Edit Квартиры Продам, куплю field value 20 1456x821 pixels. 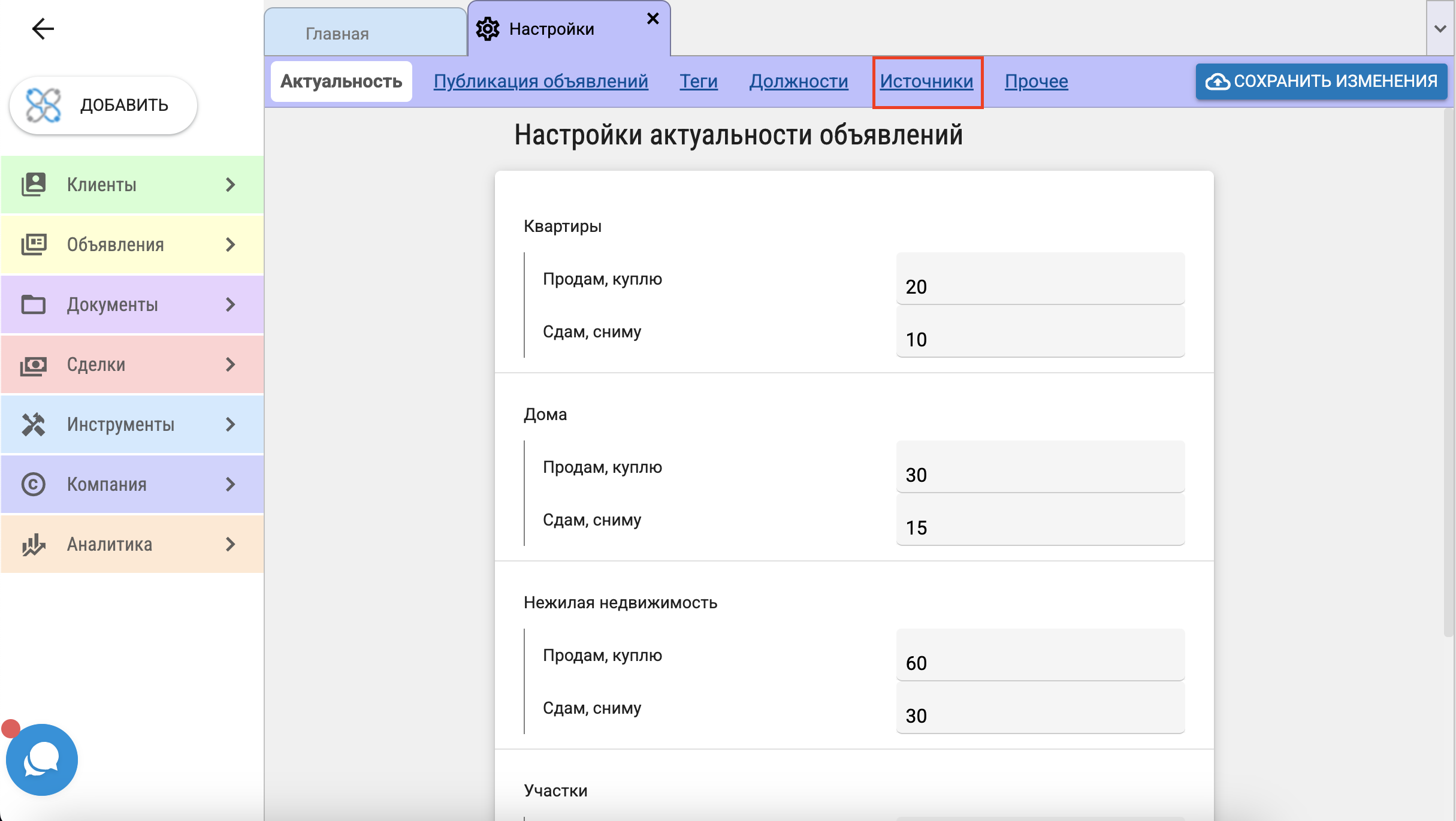tap(1040, 279)
